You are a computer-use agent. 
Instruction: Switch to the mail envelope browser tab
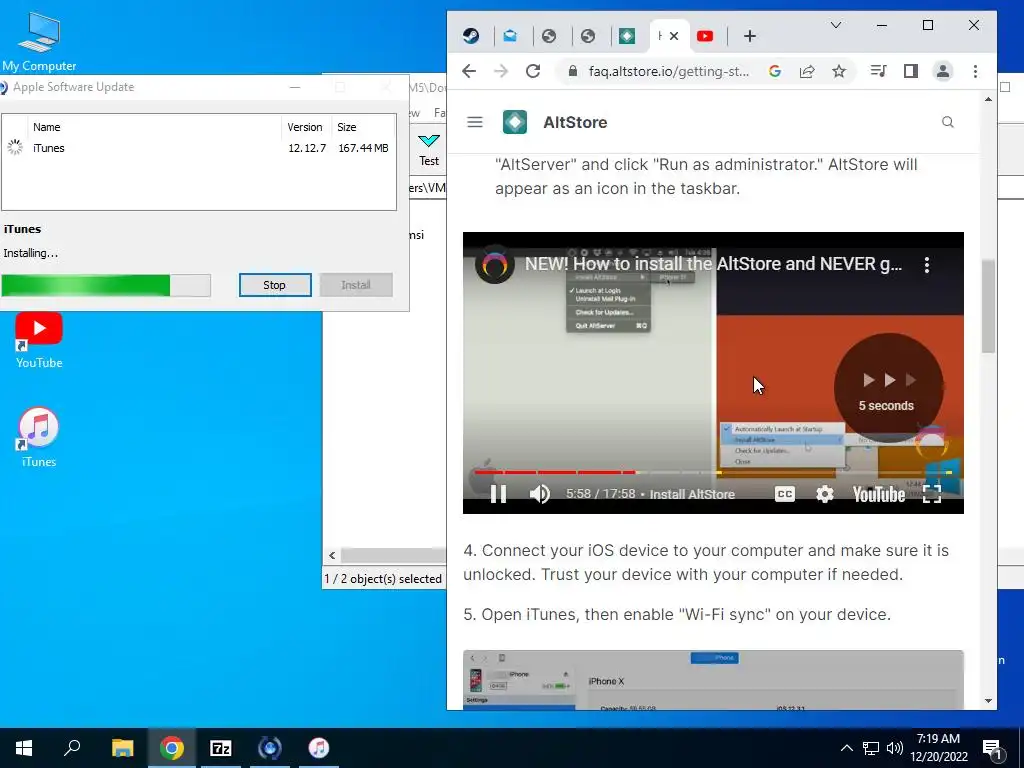[510, 36]
